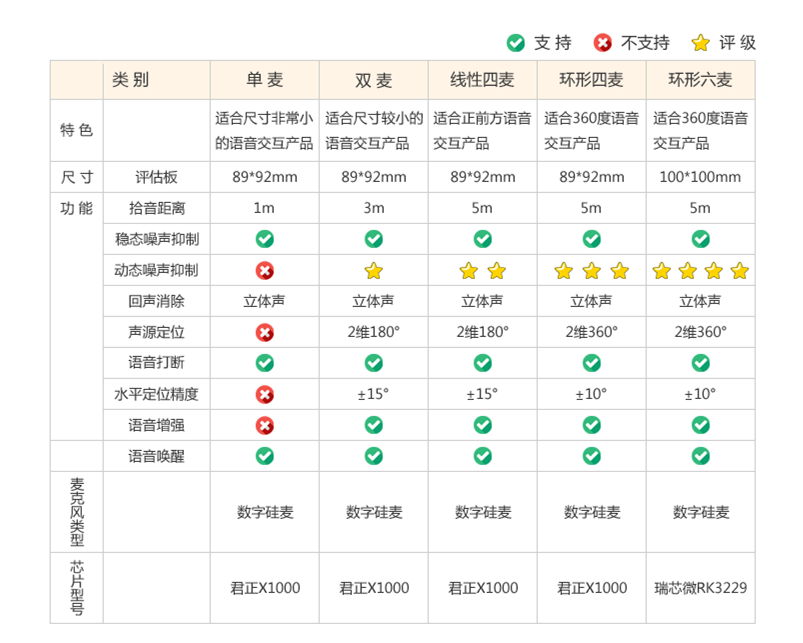Select the 单麦 column header
The width and height of the screenshot is (803, 643).
click(264, 80)
